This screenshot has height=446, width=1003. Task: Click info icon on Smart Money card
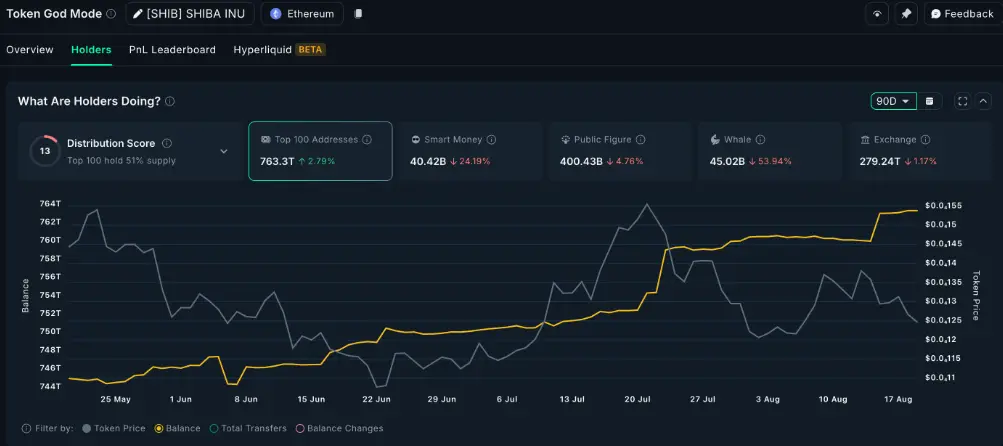(491, 139)
